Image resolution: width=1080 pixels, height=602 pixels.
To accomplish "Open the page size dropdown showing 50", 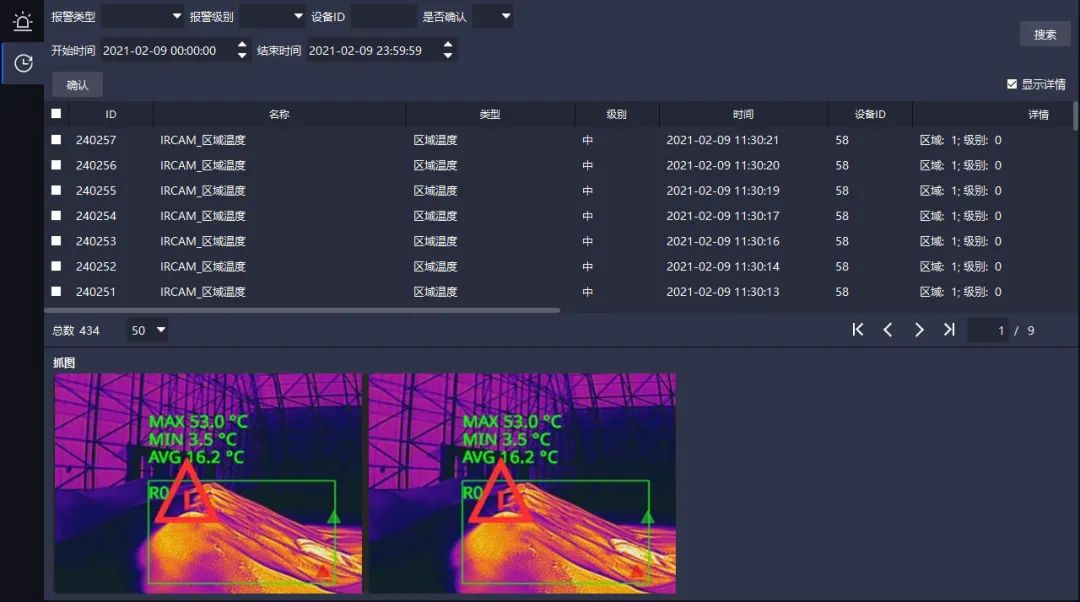I will (x=146, y=329).
